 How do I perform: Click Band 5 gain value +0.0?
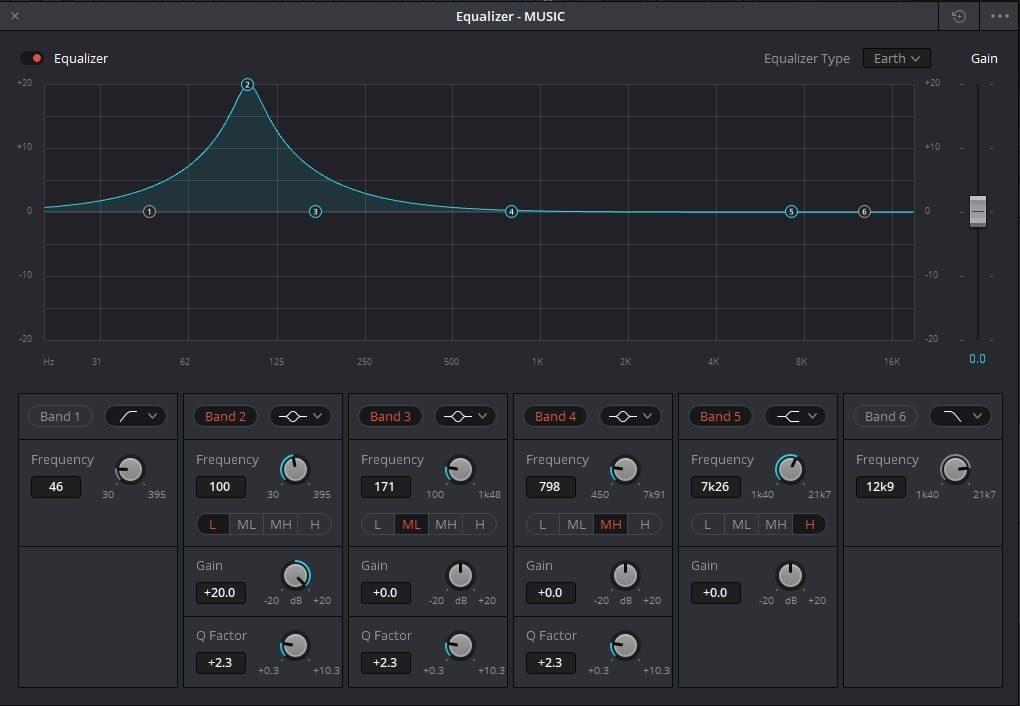[x=716, y=593]
